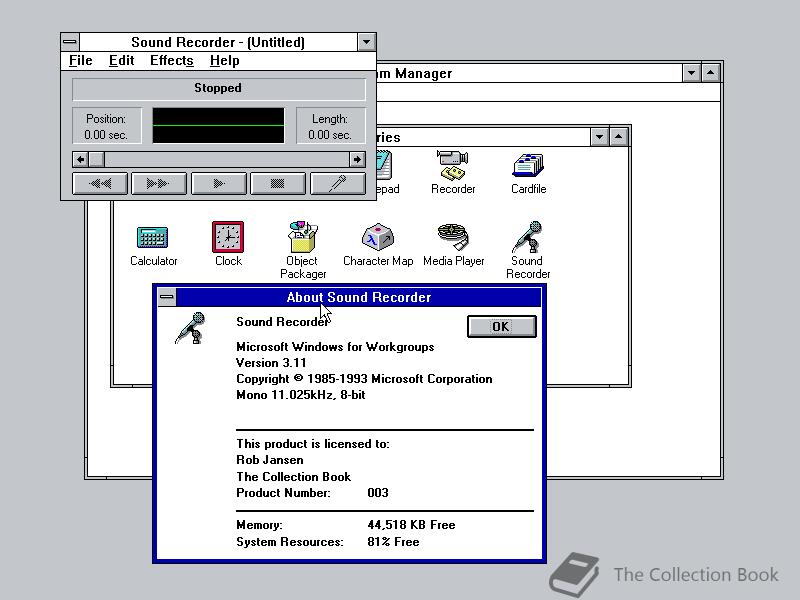The height and width of the screenshot is (600, 800).
Task: Click the Fast Forward button in Sound Recorder
Action: tap(159, 184)
